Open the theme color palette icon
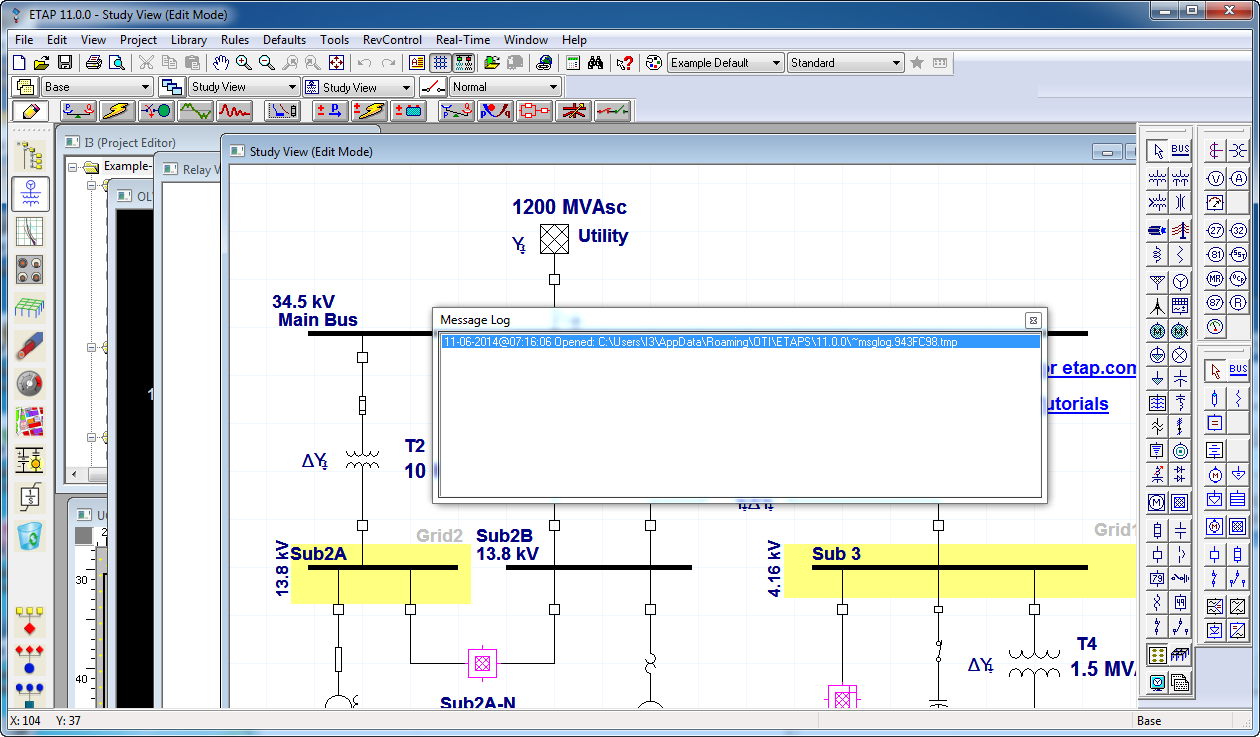1260x737 pixels. 655,63
